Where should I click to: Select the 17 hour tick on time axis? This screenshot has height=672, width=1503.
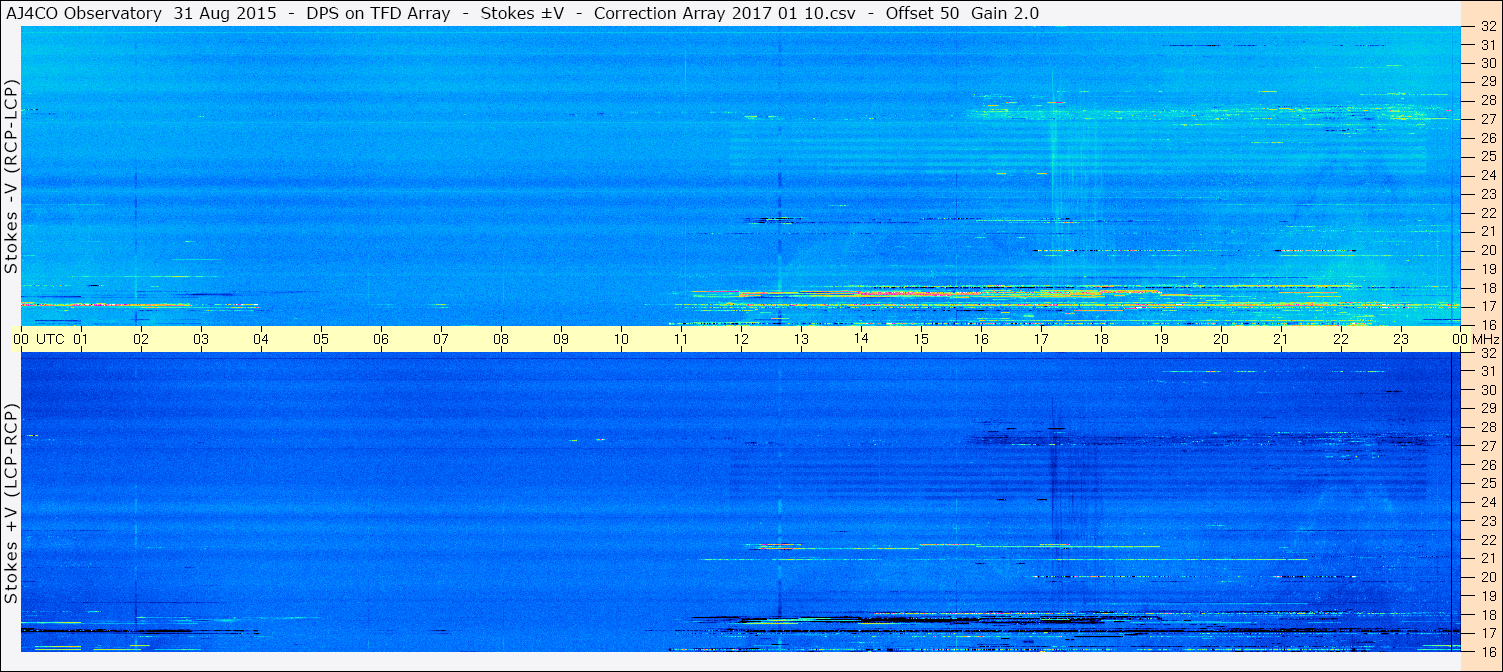pyautogui.click(x=1041, y=339)
